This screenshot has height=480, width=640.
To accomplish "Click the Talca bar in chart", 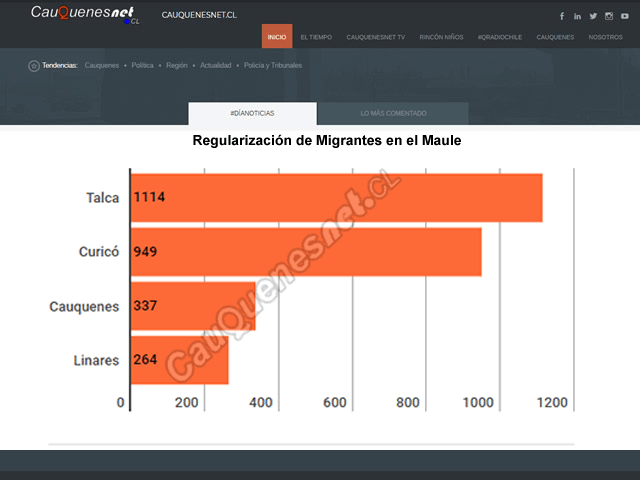I will point(337,198).
